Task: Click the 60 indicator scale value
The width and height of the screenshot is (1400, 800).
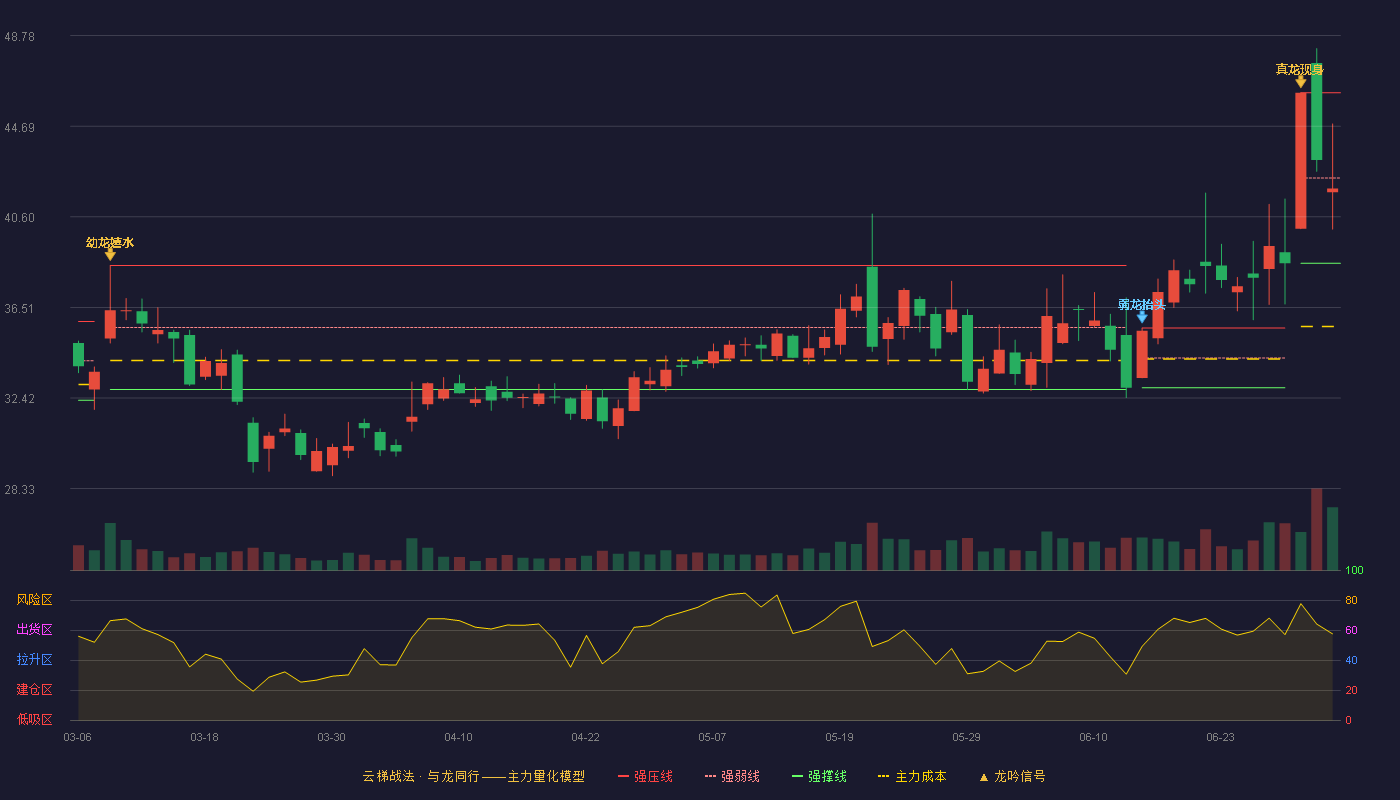Action: (1351, 630)
